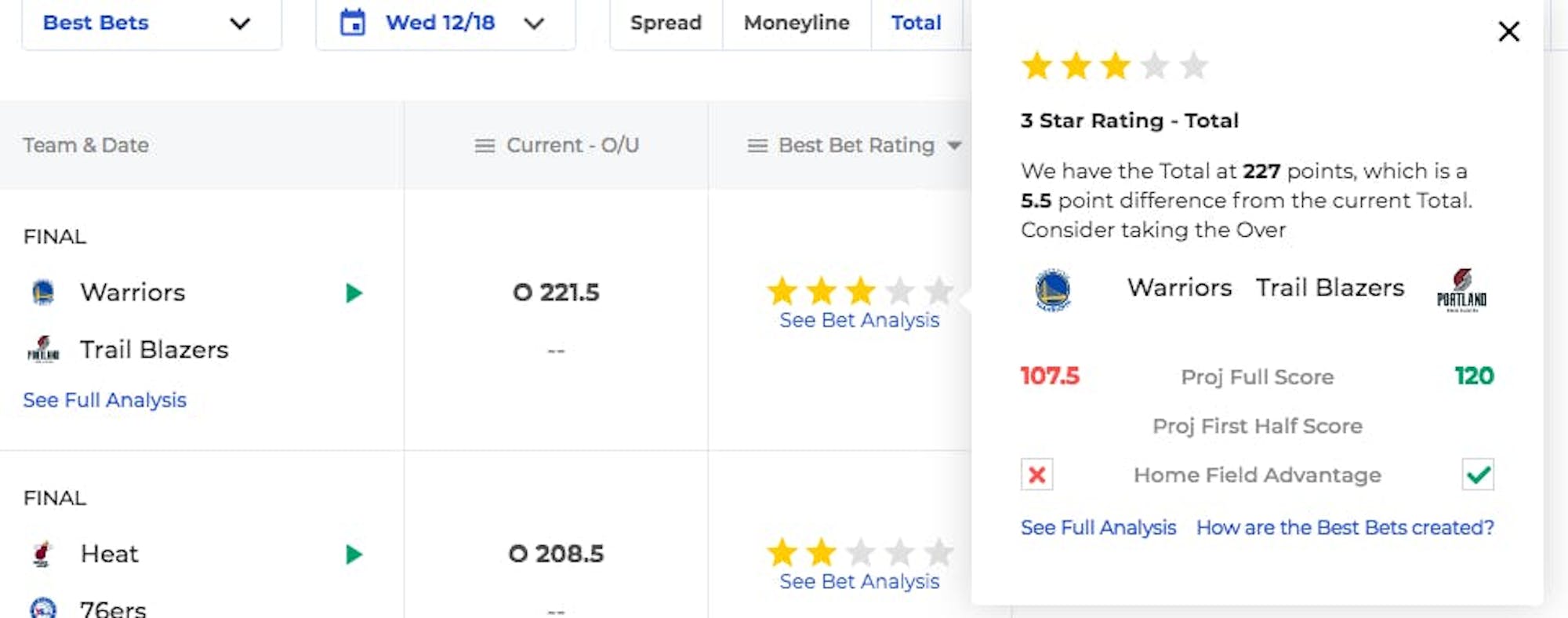Select the Total tab
Image resolution: width=1568 pixels, height=618 pixels.
[x=916, y=24]
